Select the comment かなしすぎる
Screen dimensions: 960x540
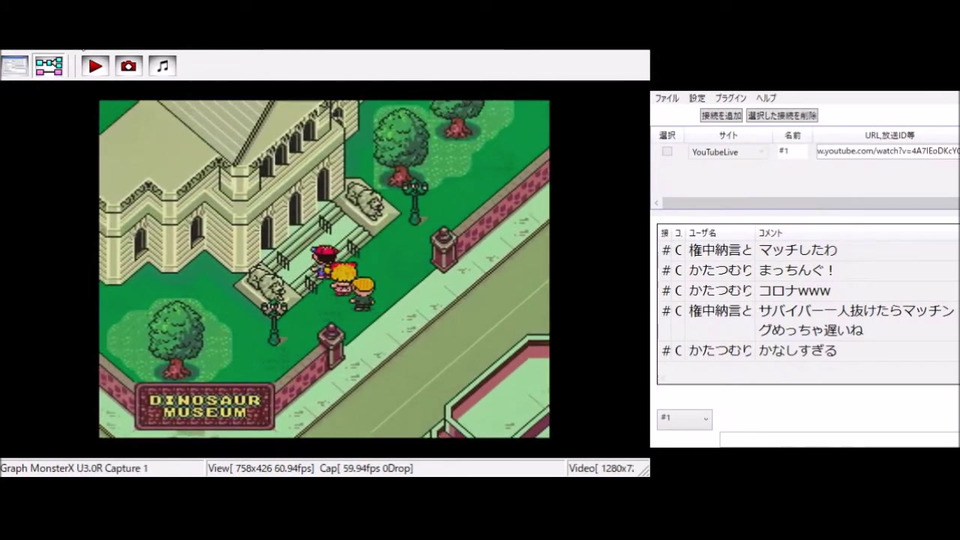(x=798, y=351)
